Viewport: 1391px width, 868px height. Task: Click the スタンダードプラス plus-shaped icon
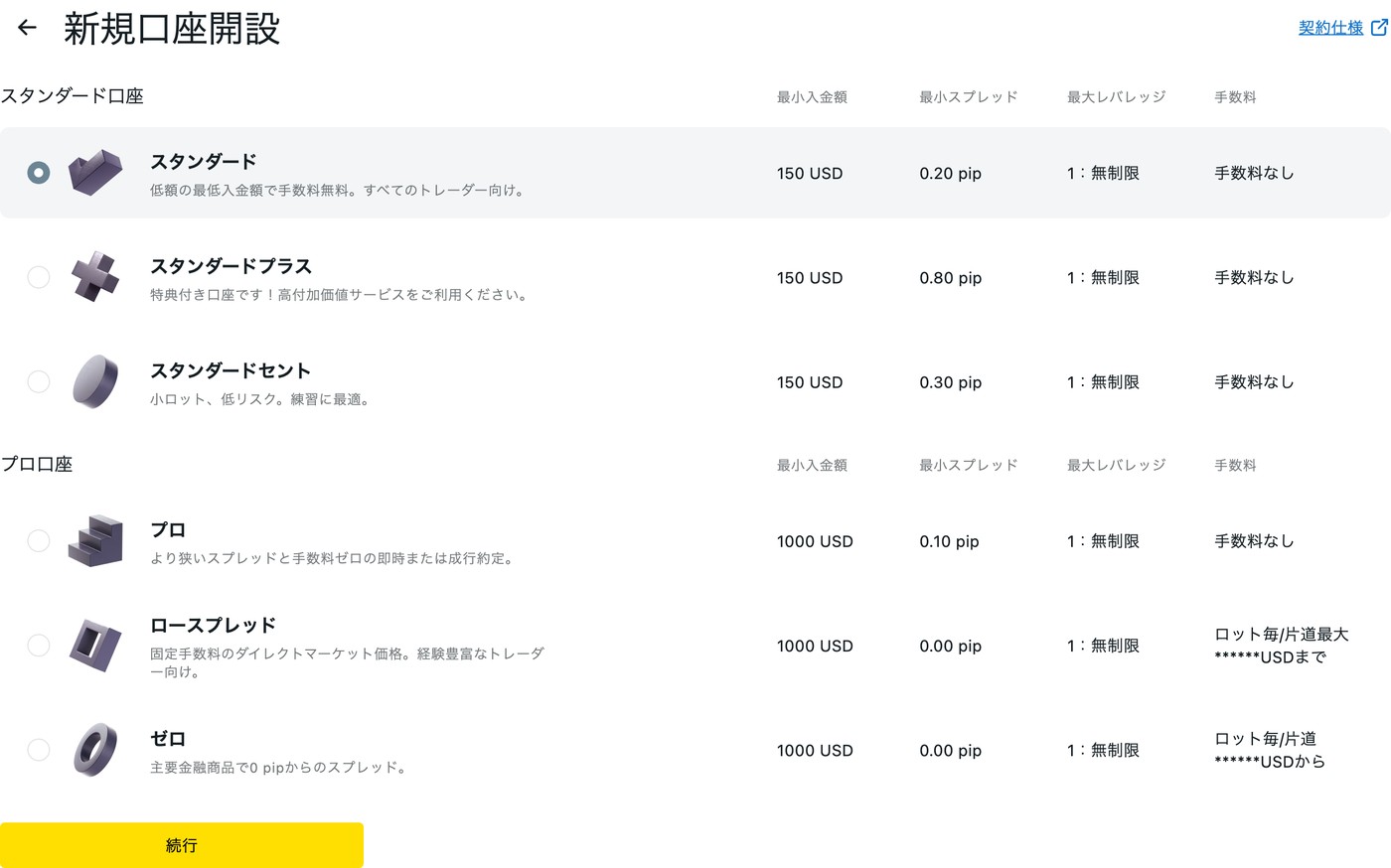tap(95, 277)
